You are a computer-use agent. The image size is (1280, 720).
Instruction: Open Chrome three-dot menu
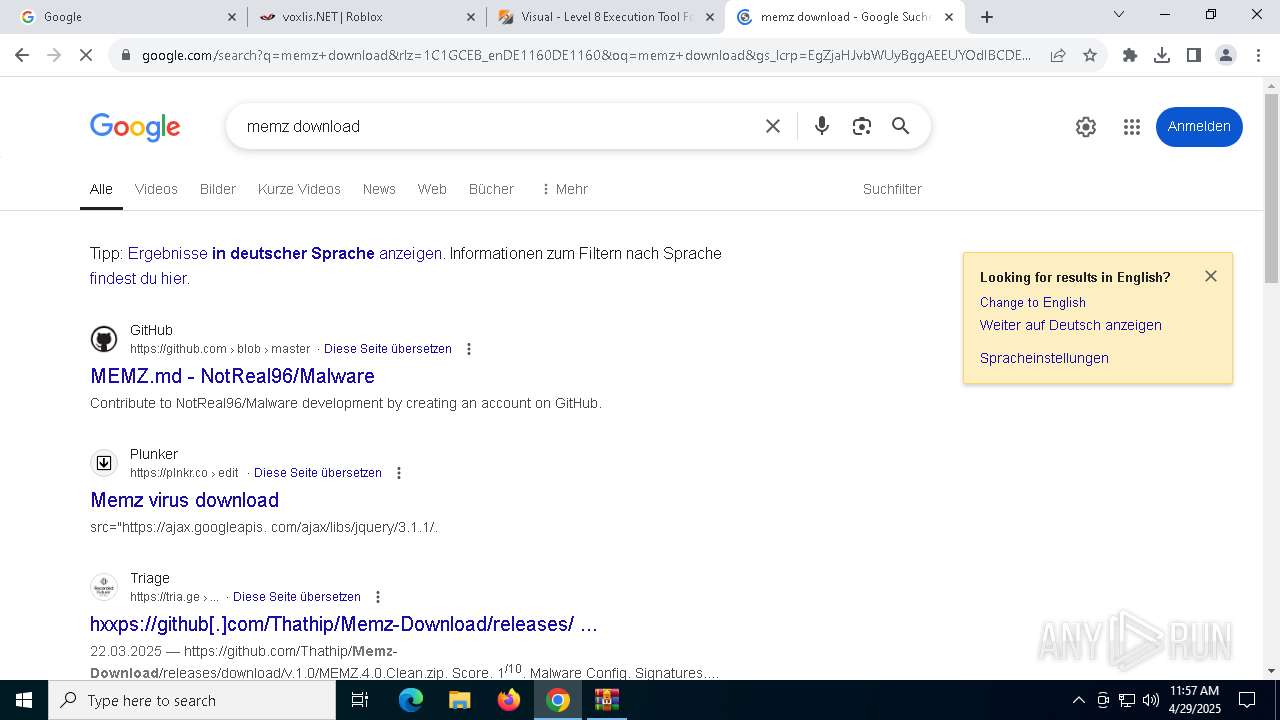[1258, 56]
